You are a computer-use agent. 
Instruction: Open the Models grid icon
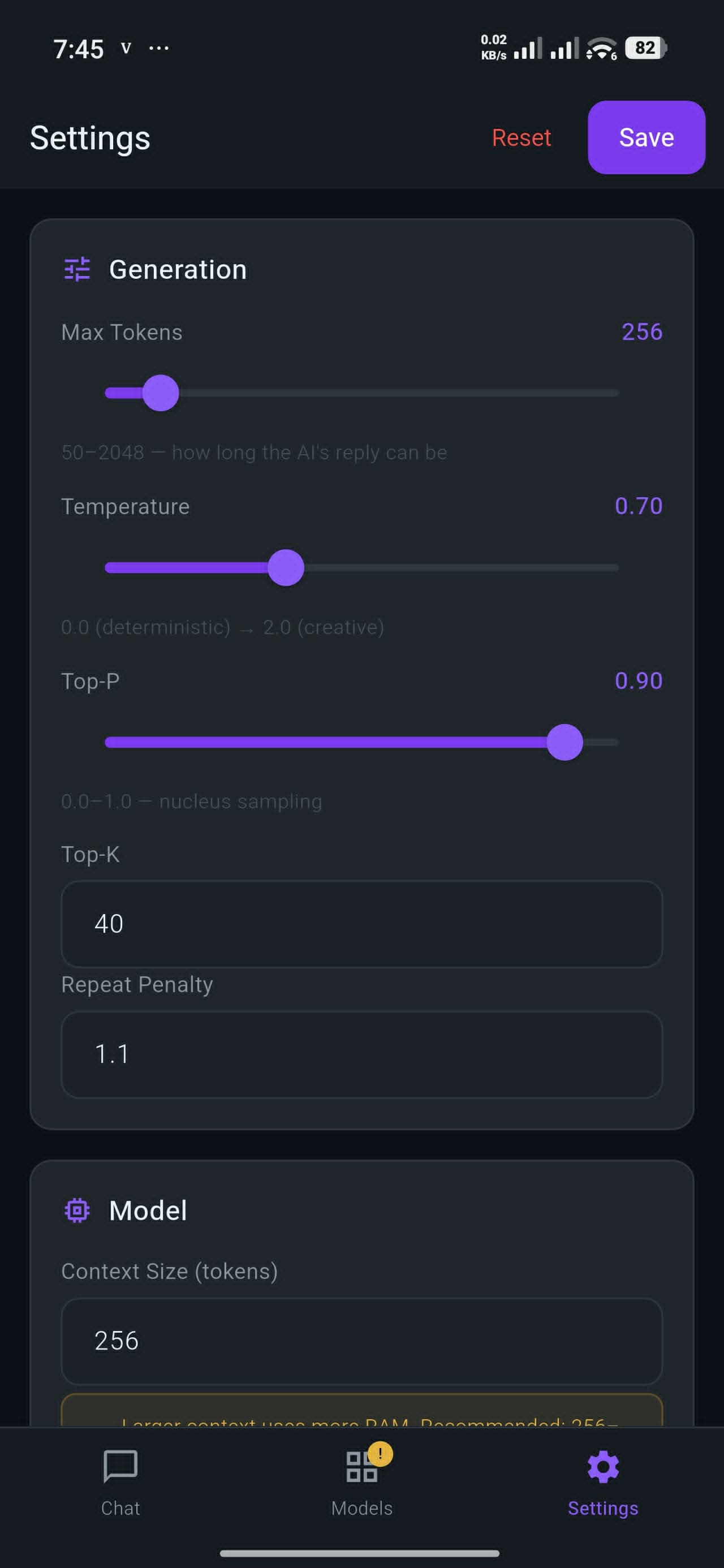(361, 1467)
